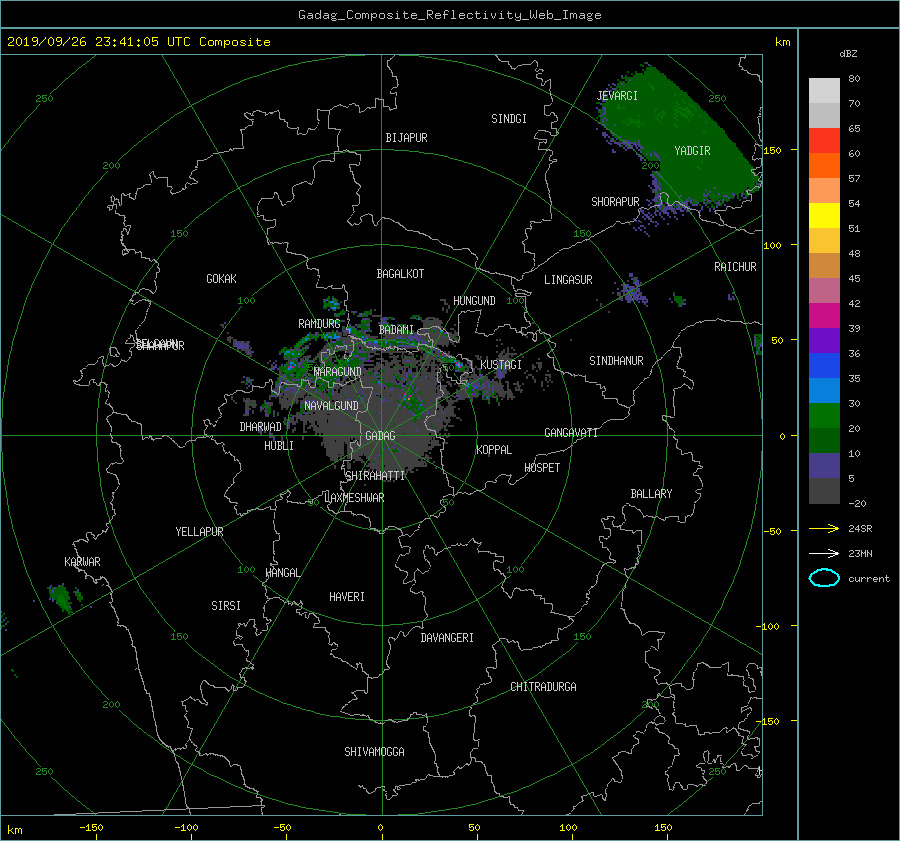Select the CHITRADURGA label

pos(543,687)
